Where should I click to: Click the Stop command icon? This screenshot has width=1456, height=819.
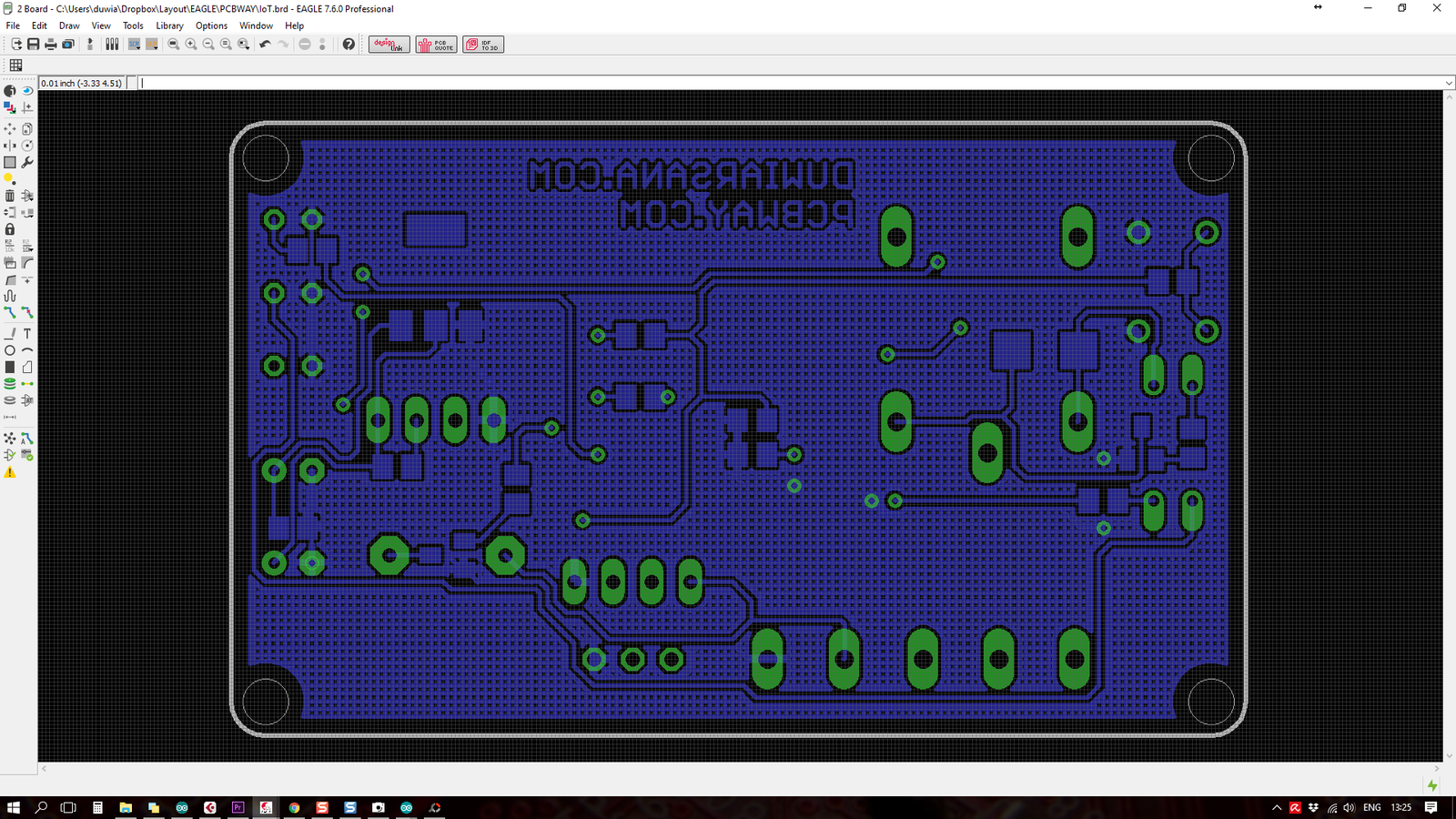click(305, 45)
